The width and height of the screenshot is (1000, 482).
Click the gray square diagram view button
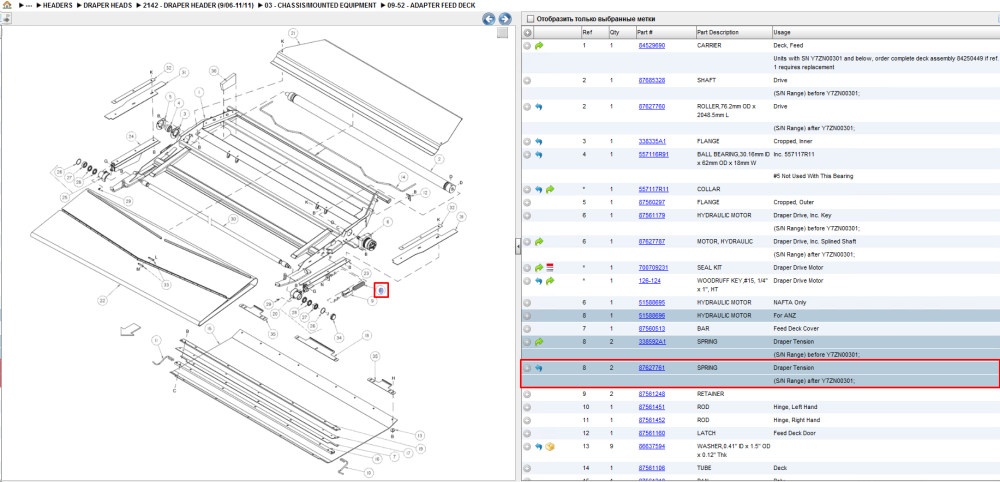point(503,33)
